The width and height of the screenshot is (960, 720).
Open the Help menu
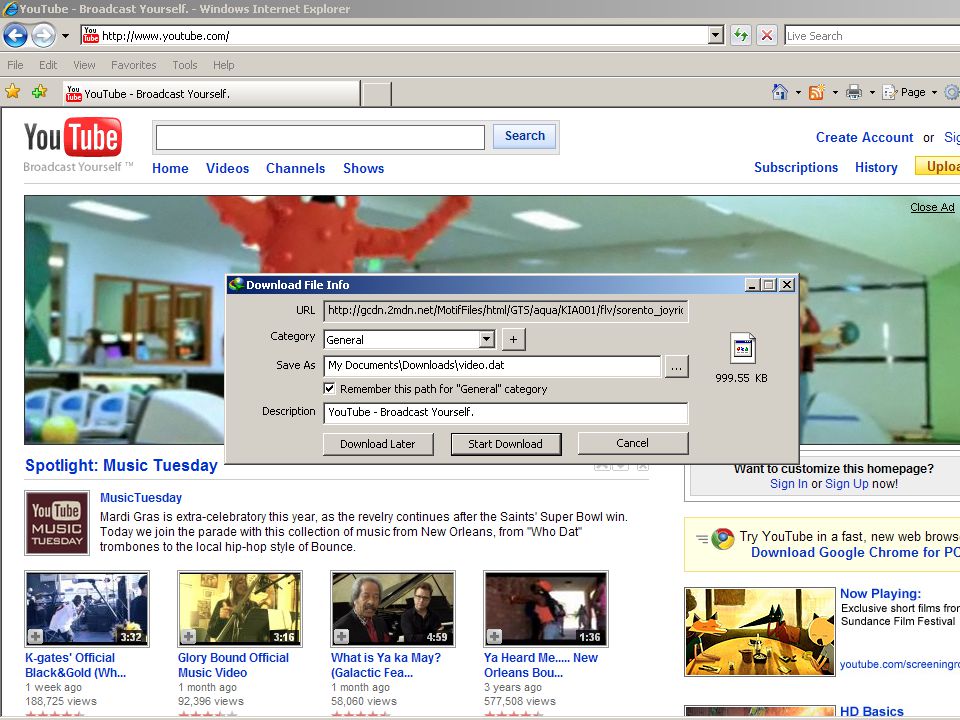pyautogui.click(x=223, y=65)
